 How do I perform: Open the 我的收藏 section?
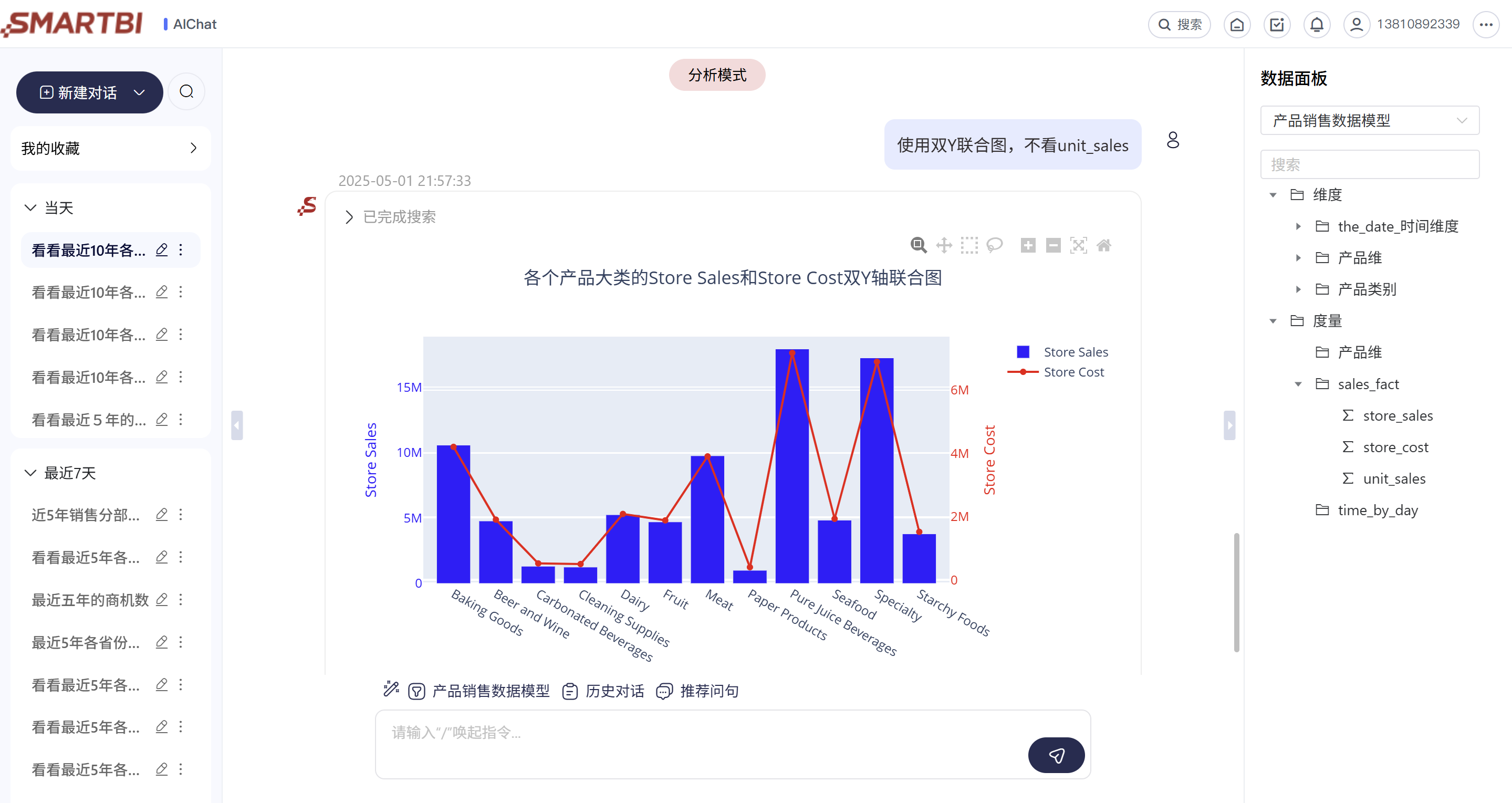(110, 148)
